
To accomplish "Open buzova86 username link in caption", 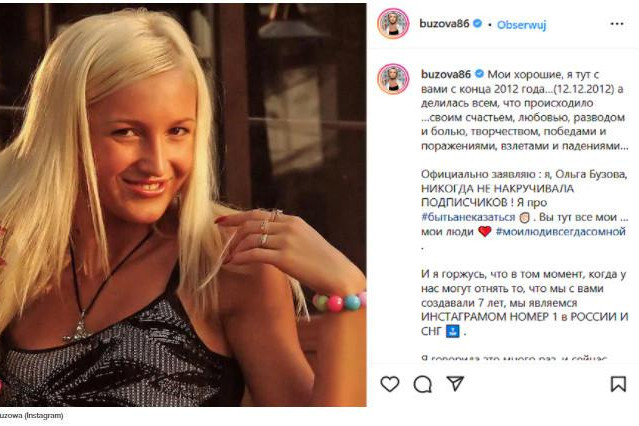I will point(446,74).
